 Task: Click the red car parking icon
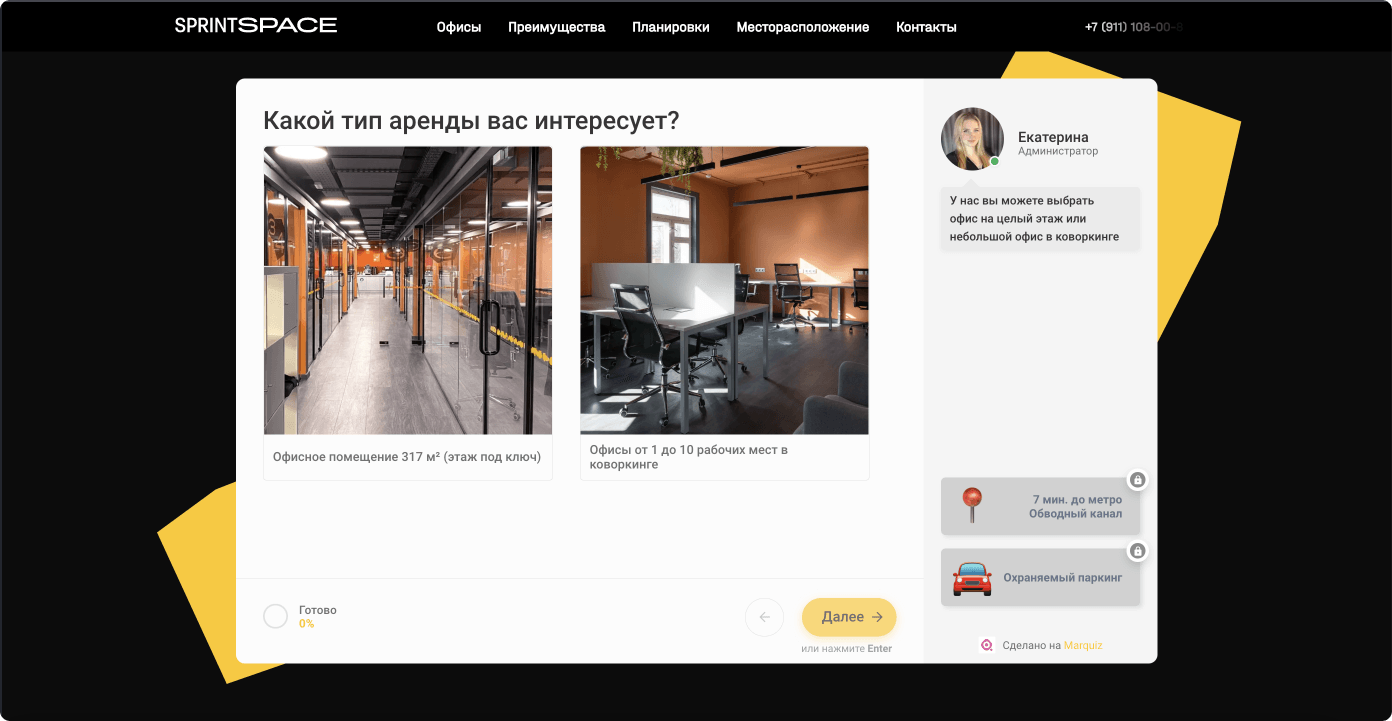(x=971, y=578)
